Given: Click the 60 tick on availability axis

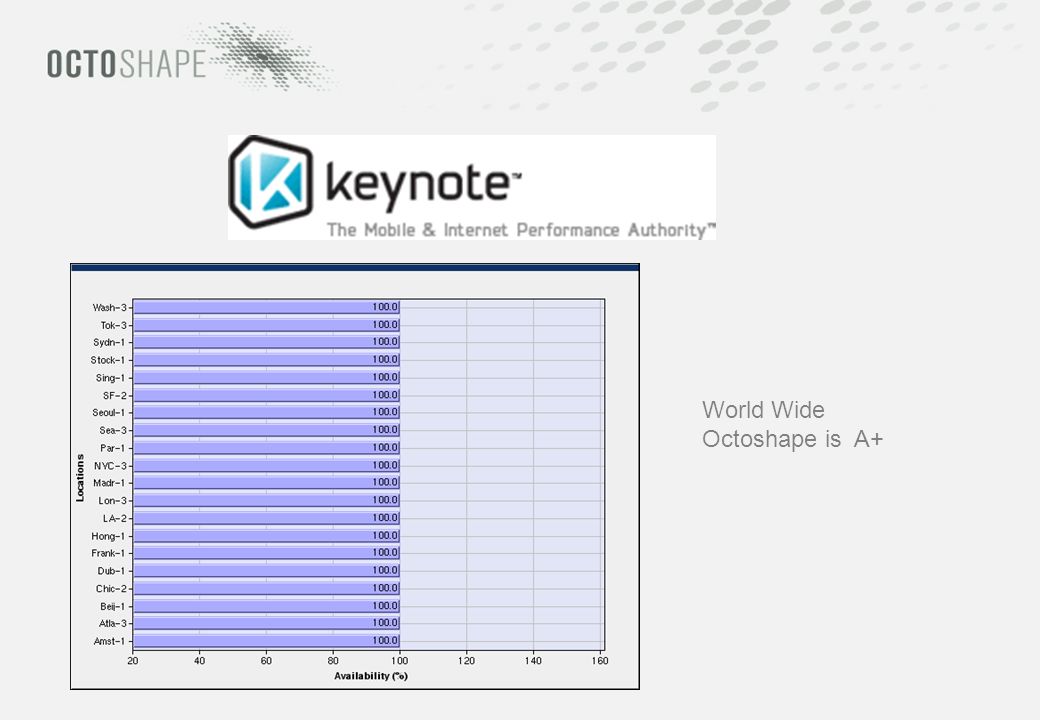Looking at the screenshot, I should pos(266,661).
